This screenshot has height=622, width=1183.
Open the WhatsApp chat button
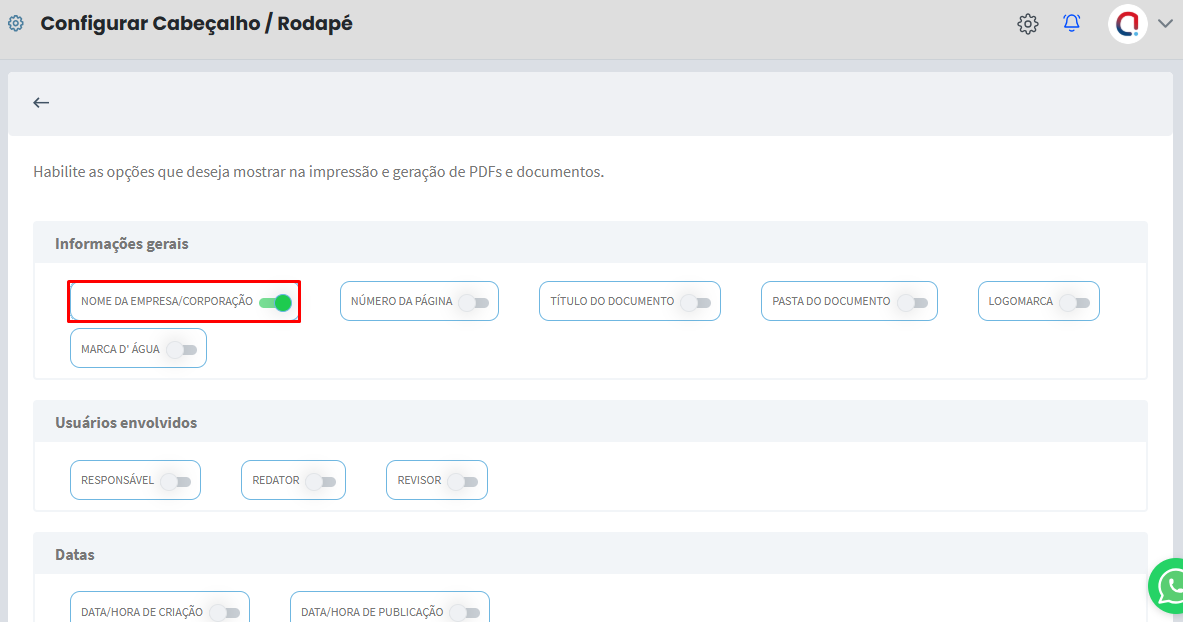tap(1168, 586)
